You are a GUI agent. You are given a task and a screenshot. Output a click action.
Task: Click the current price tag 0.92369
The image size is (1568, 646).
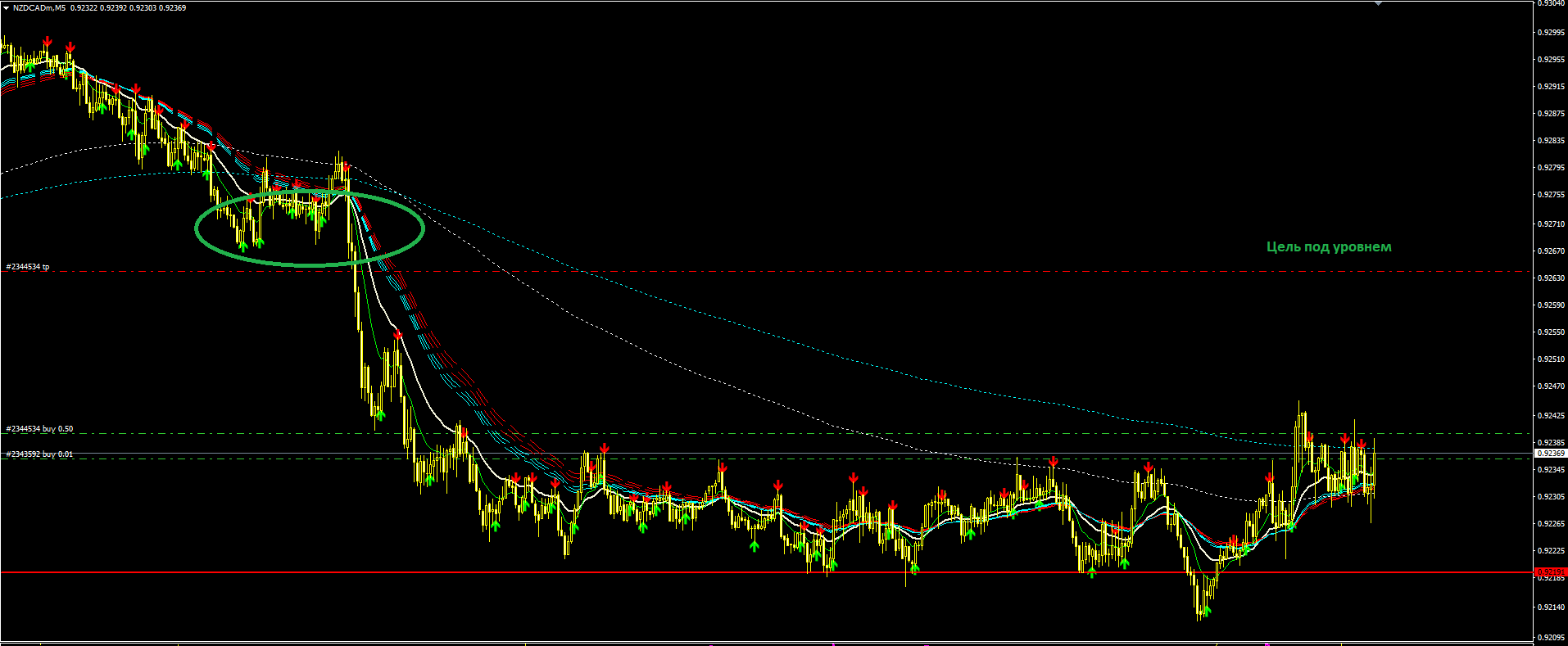(1550, 453)
